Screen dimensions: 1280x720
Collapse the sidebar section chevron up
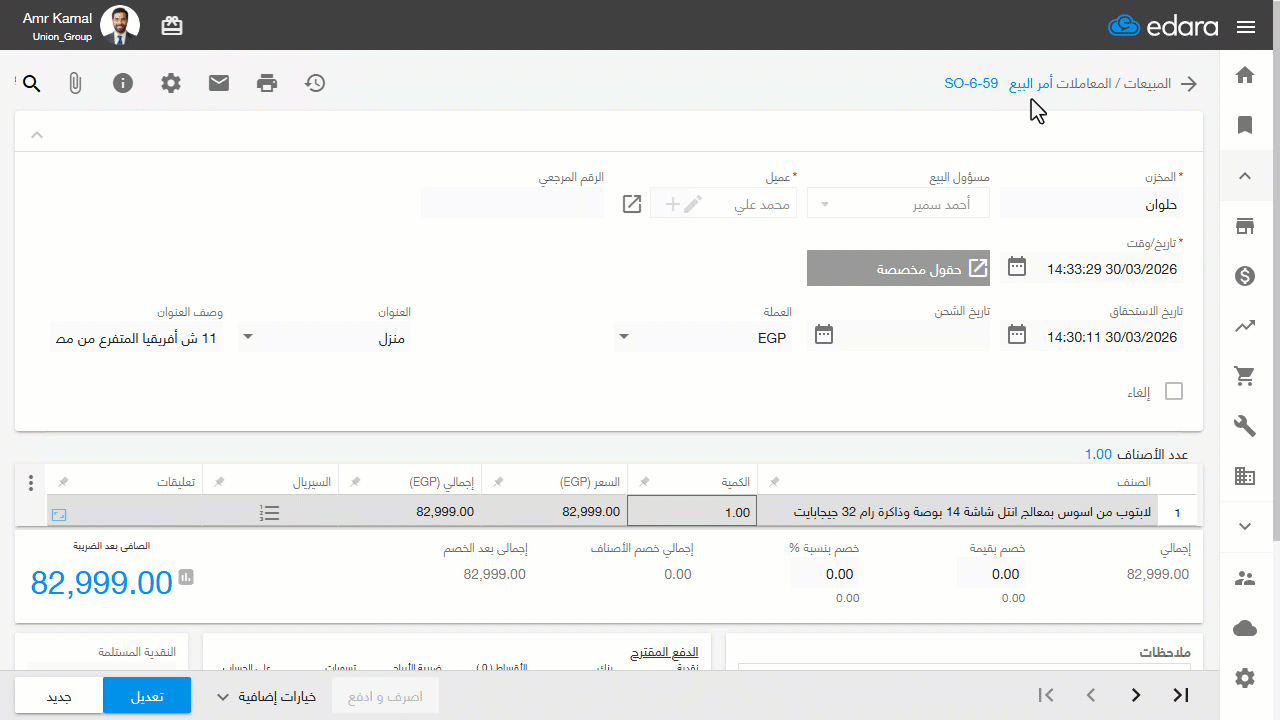[x=1245, y=176]
